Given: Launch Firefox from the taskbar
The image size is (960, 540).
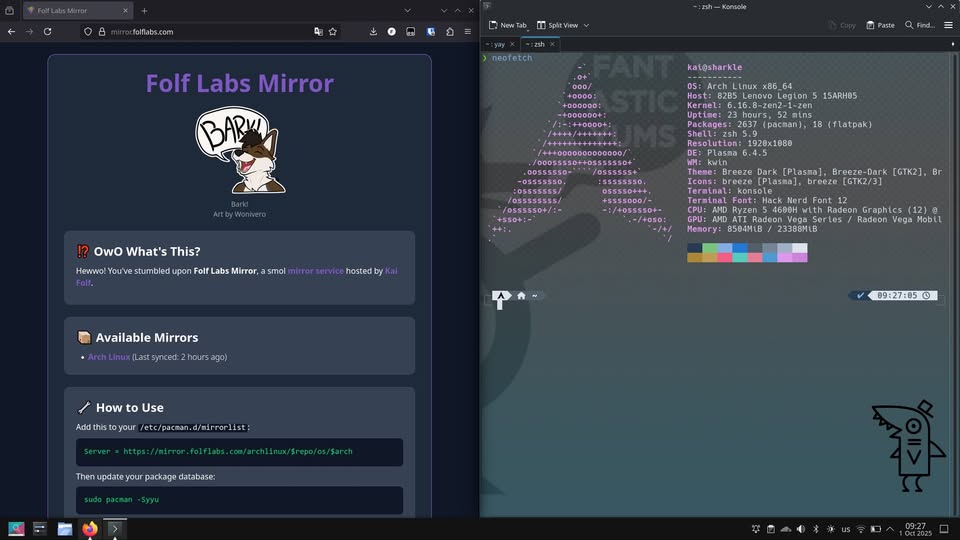Looking at the screenshot, I should (x=89, y=529).
